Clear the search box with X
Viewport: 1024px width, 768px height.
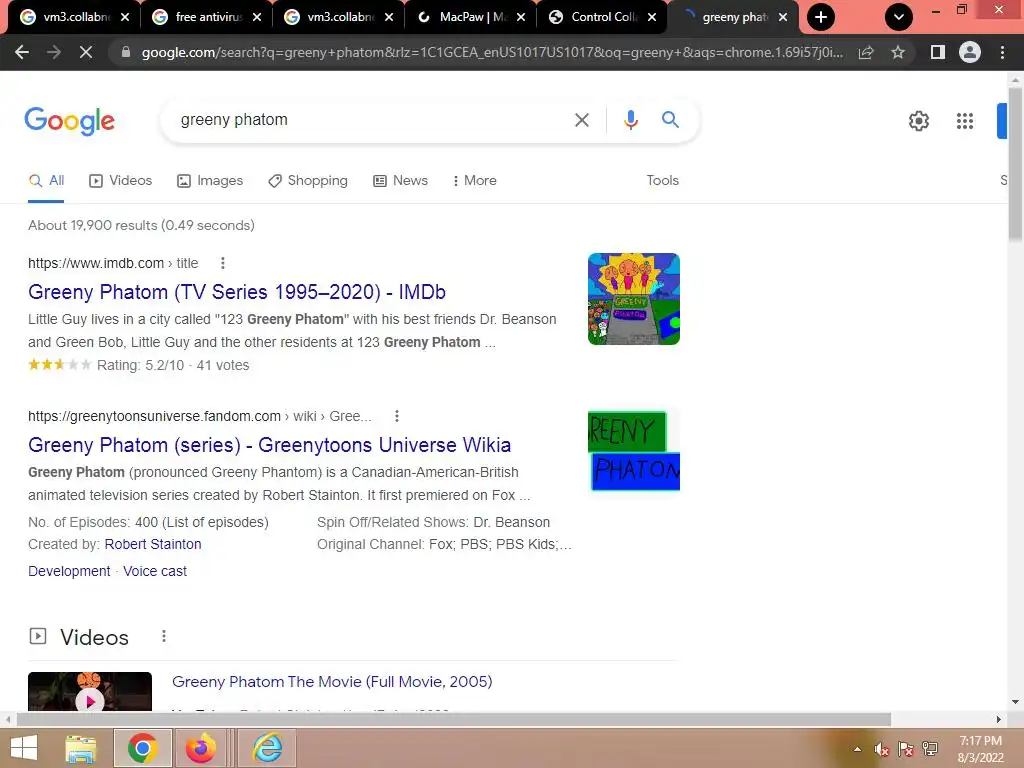point(581,120)
